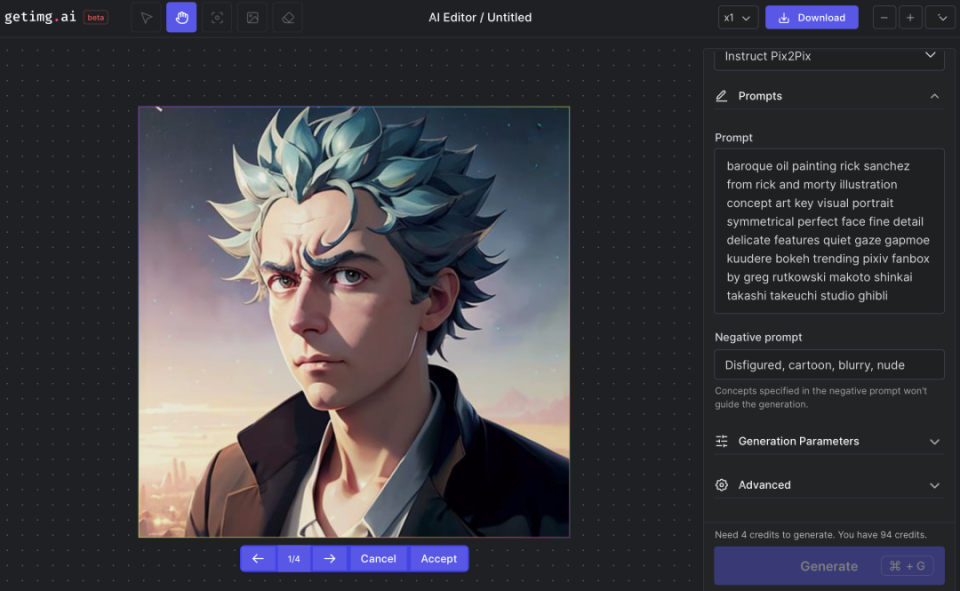Click the Advanced gear icon

(722, 485)
